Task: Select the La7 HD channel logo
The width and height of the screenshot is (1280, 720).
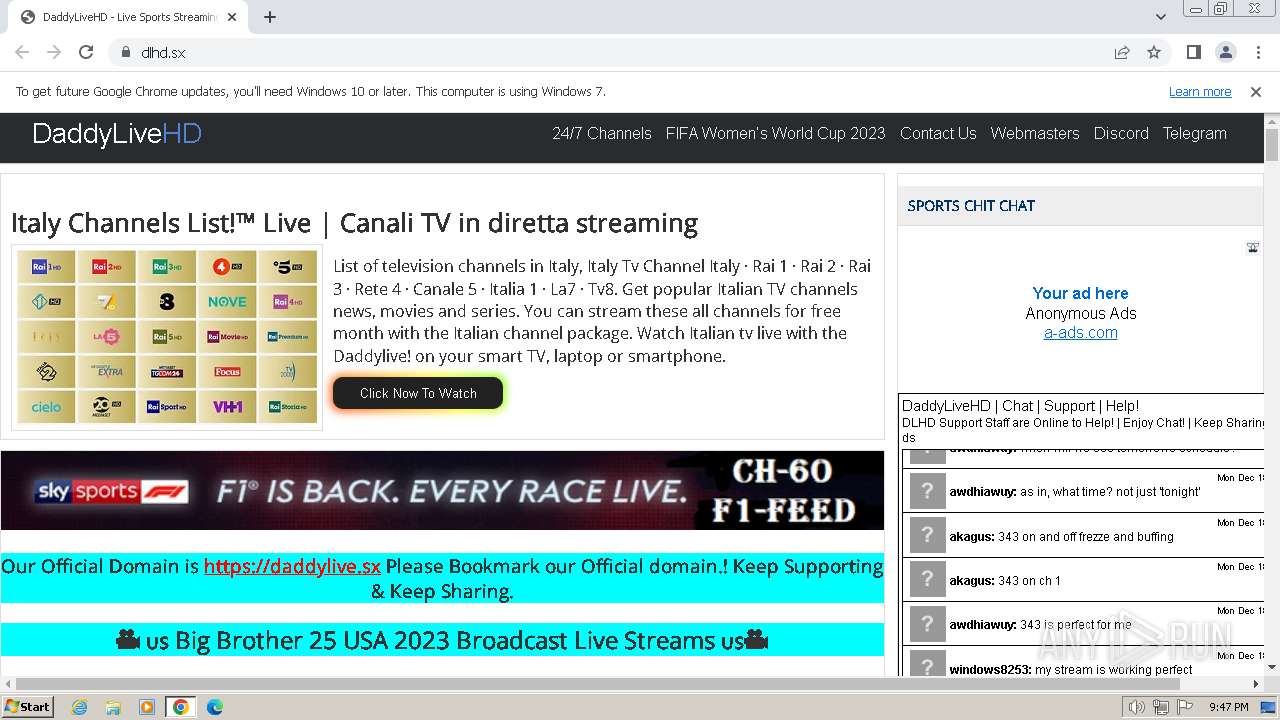Action: coord(106,302)
